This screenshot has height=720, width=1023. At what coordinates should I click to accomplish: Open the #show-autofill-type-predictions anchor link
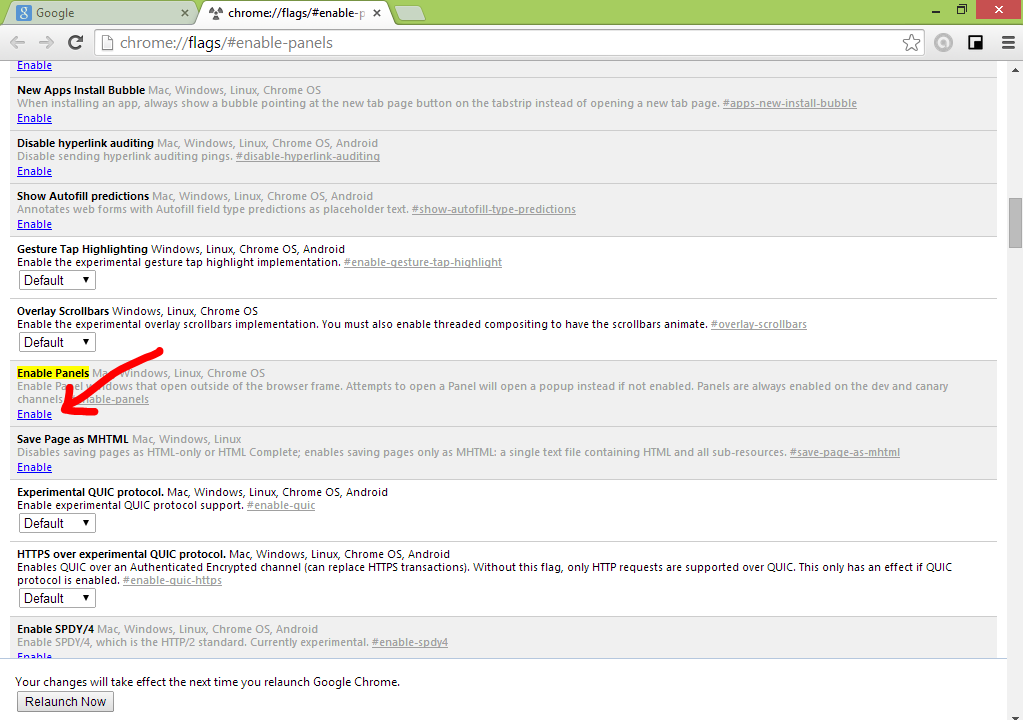coord(494,209)
